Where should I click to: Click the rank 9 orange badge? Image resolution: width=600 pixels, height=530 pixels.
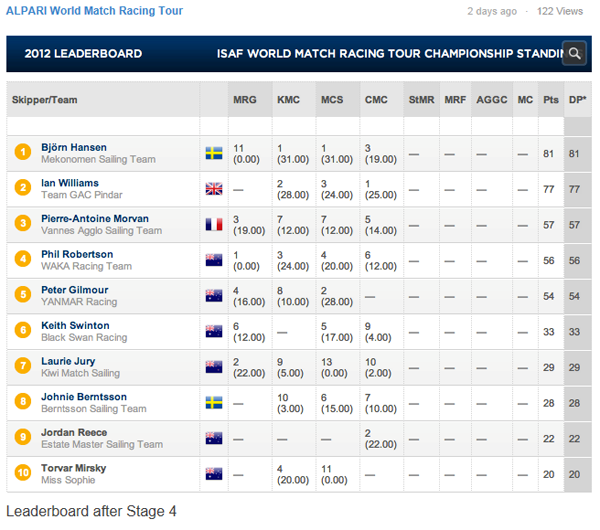(23, 437)
